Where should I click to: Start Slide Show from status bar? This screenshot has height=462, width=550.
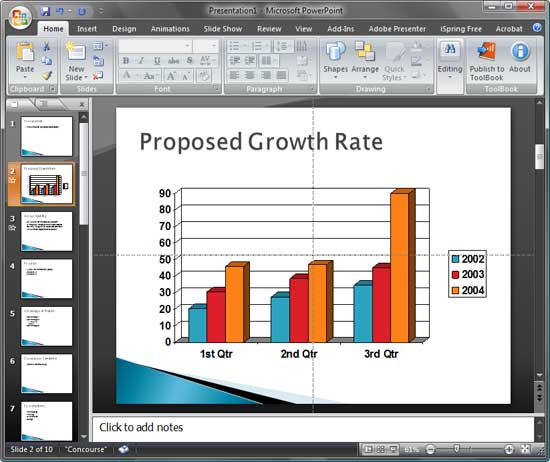tap(393, 449)
